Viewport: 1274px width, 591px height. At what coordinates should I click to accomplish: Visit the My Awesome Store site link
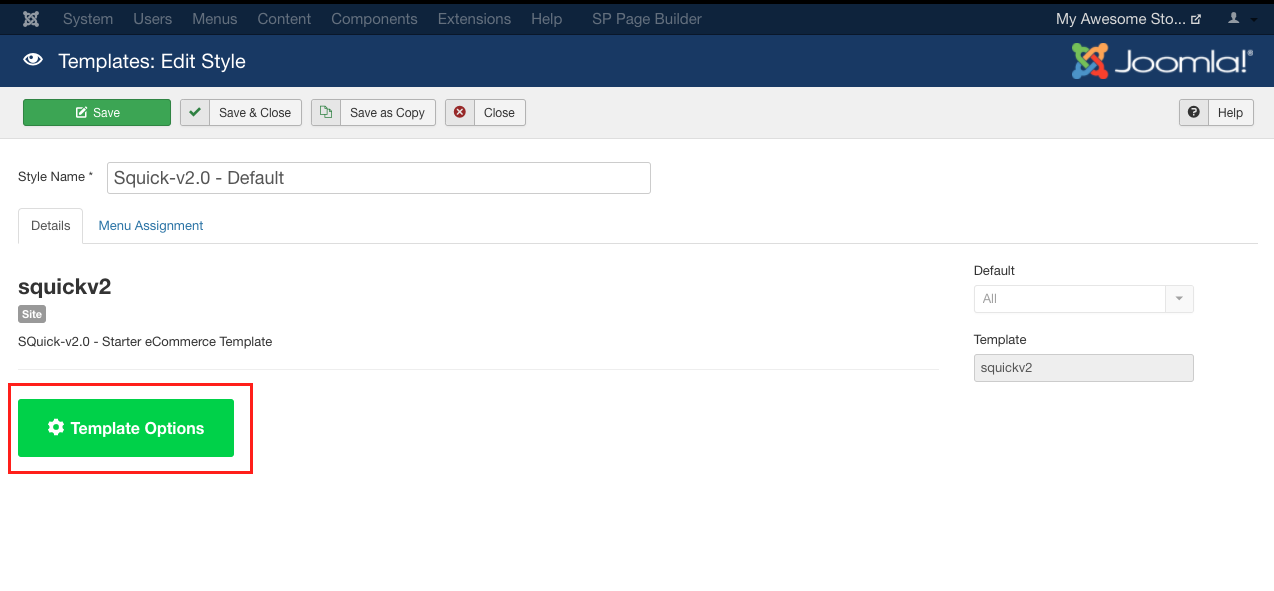click(x=1128, y=19)
